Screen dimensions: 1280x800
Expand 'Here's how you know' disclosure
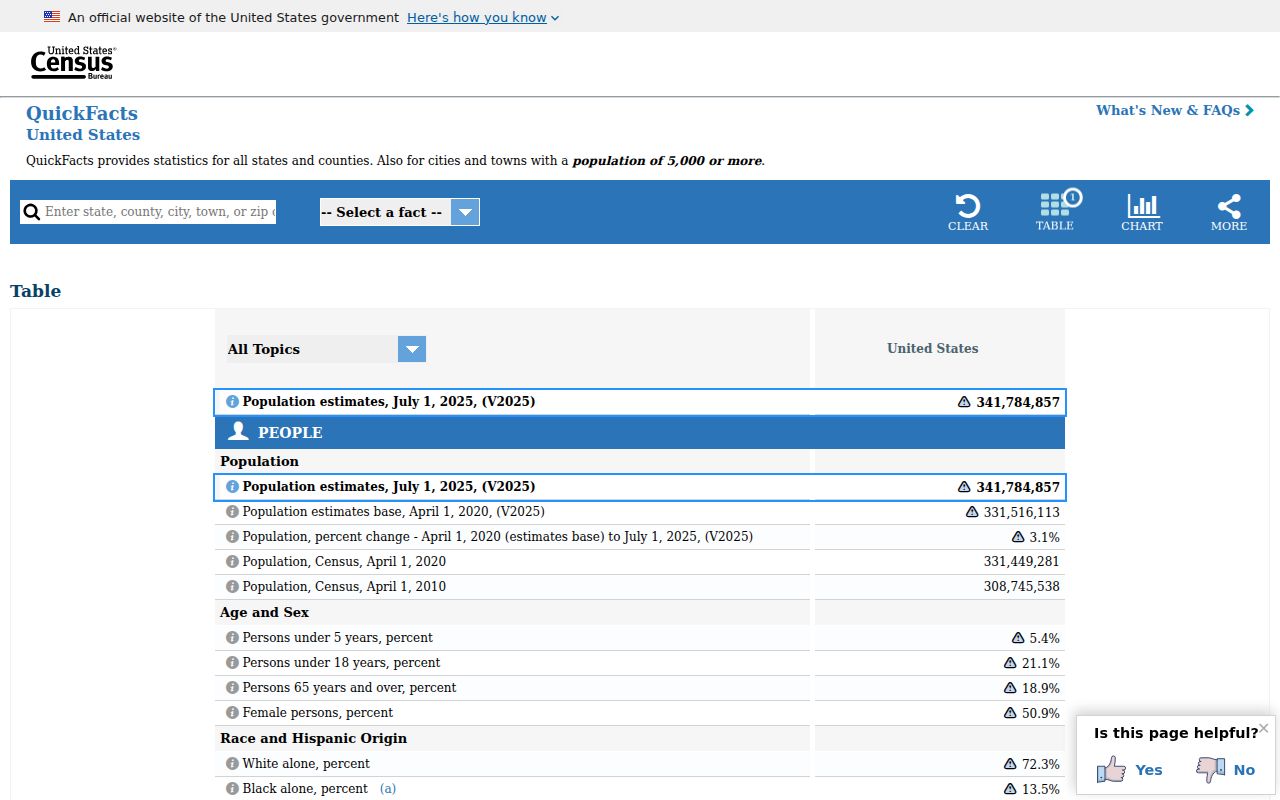483,17
